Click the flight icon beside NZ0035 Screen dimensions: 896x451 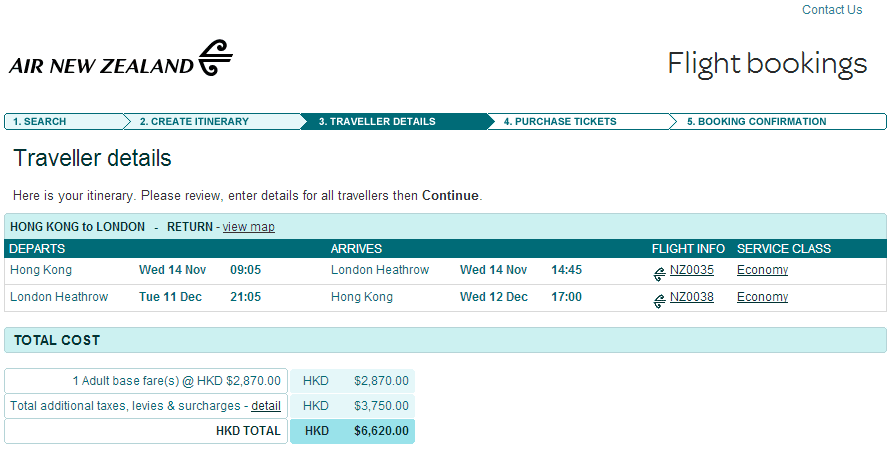pyautogui.click(x=659, y=272)
